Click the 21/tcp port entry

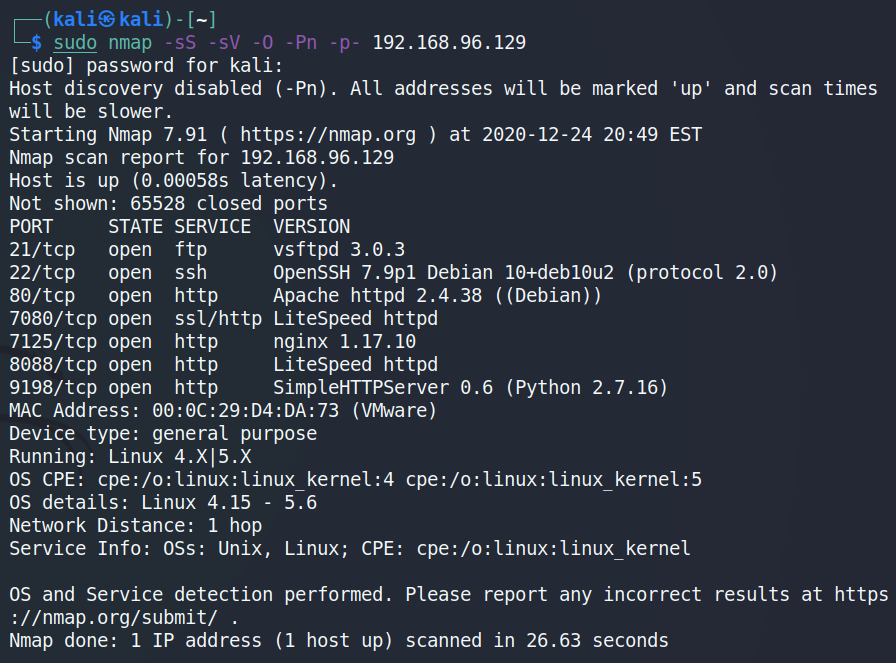click(42, 249)
